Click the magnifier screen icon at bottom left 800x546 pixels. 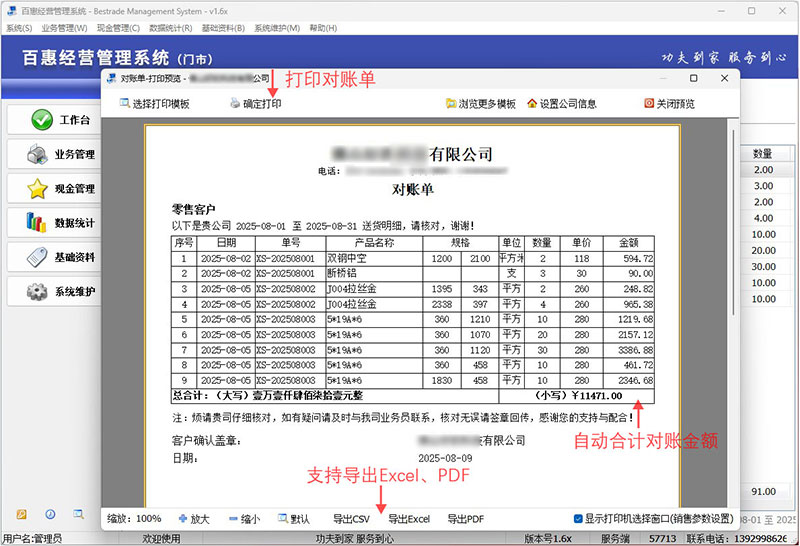78,514
